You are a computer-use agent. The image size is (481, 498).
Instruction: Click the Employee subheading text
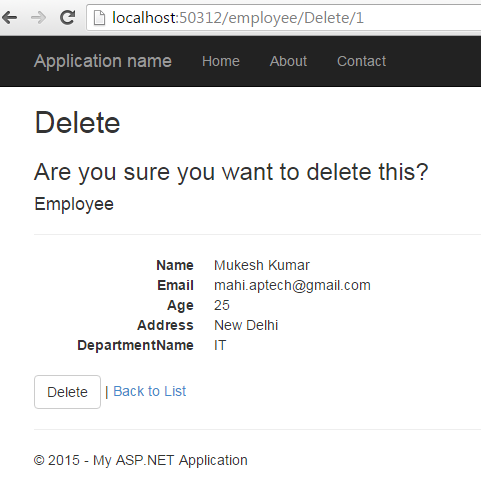coord(74,204)
